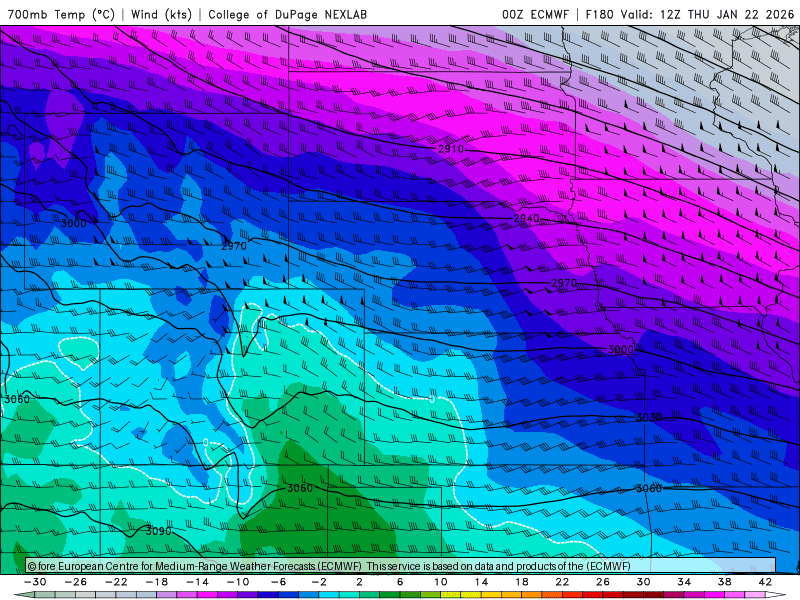Select the 34 temperature scale label
Screen dimensions: 800x600
pyautogui.click(x=684, y=582)
